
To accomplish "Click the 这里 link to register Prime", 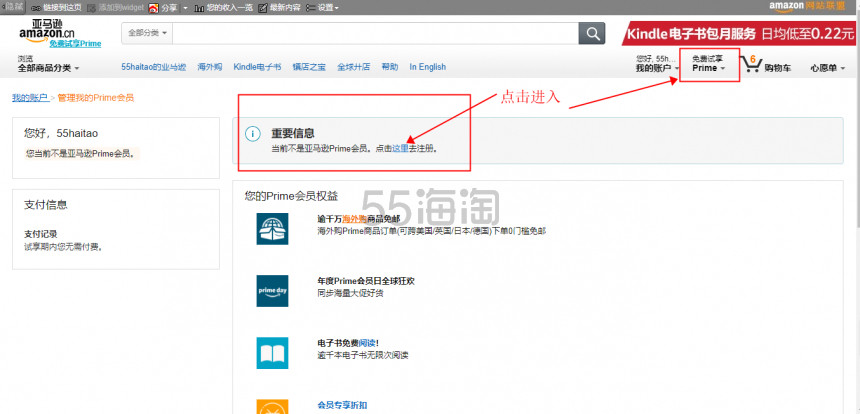I will (x=400, y=149).
